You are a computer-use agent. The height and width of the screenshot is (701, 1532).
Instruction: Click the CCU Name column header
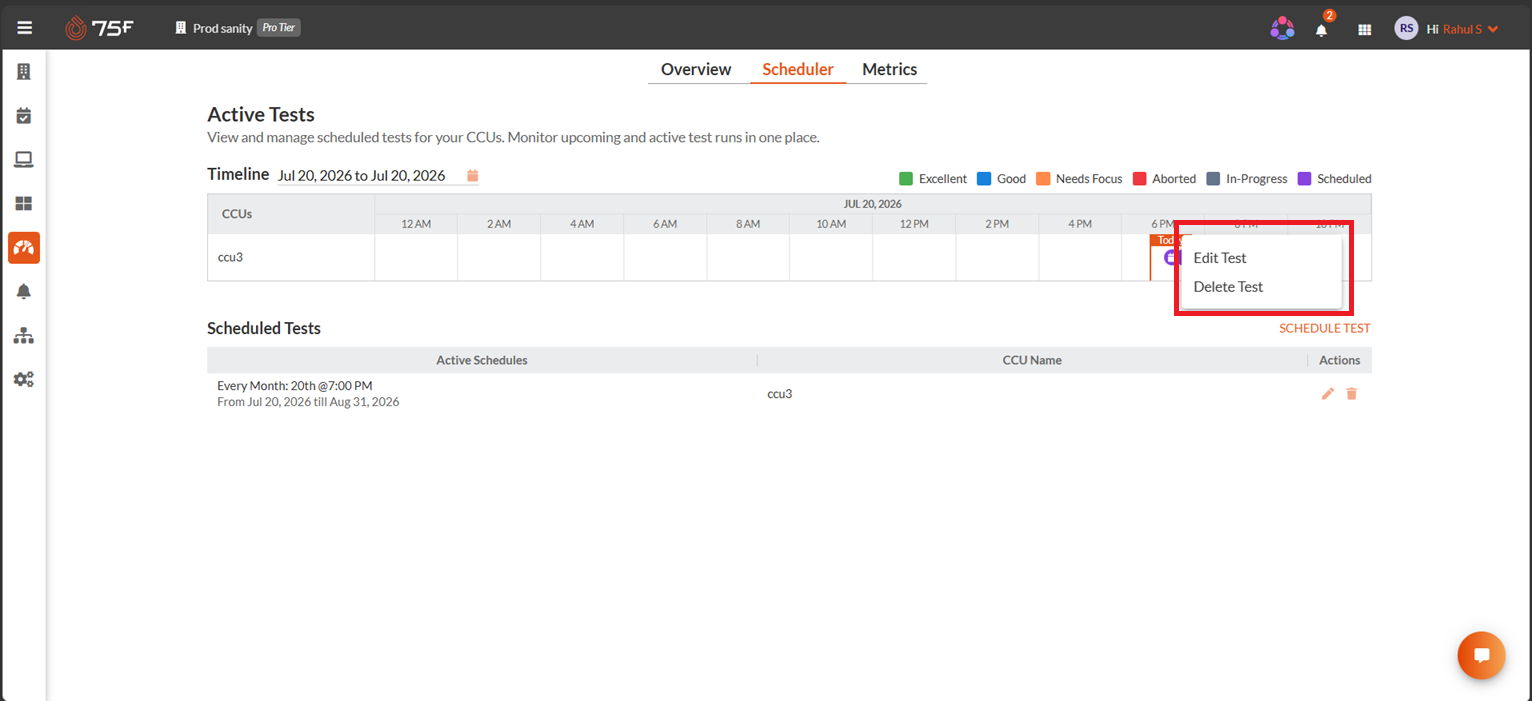click(1032, 360)
